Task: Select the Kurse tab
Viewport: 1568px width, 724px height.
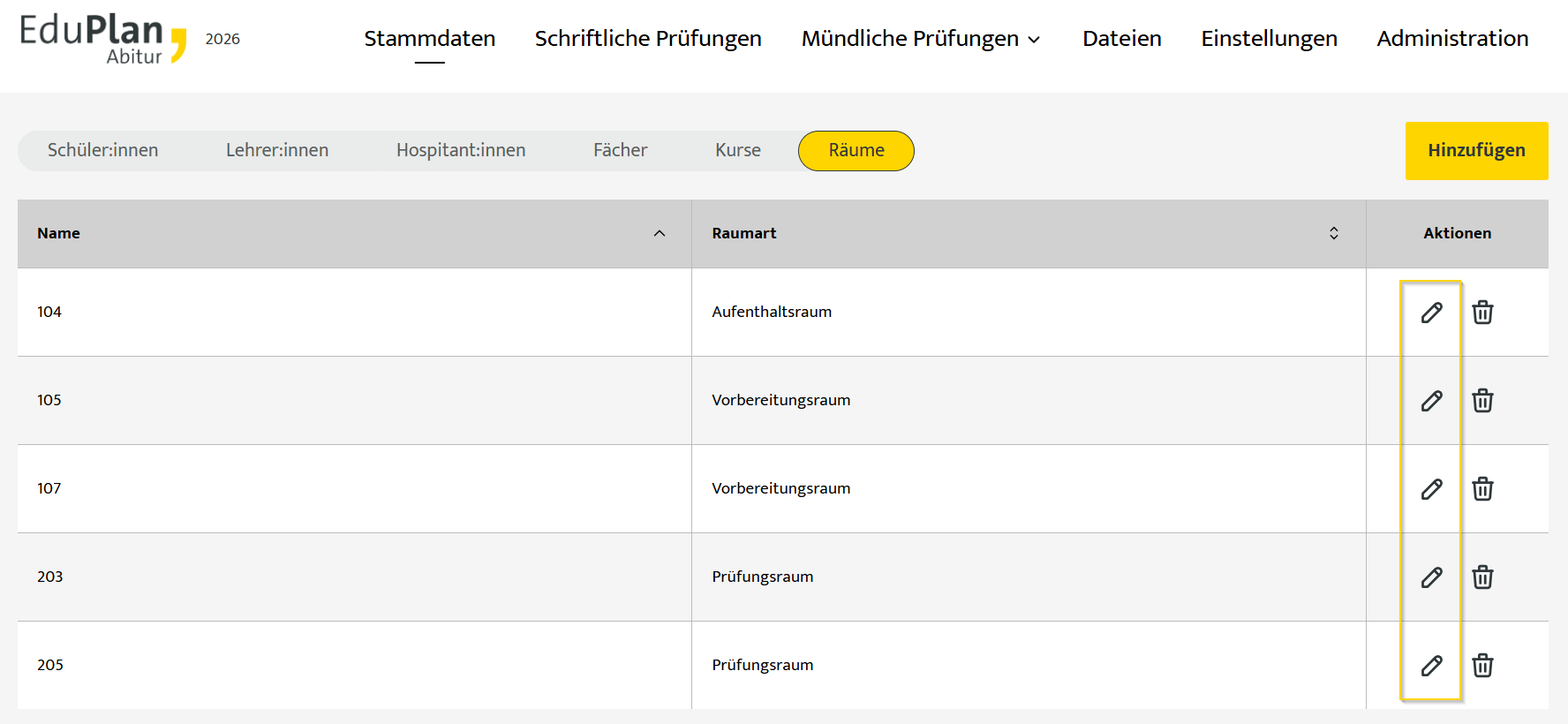Action: point(737,151)
